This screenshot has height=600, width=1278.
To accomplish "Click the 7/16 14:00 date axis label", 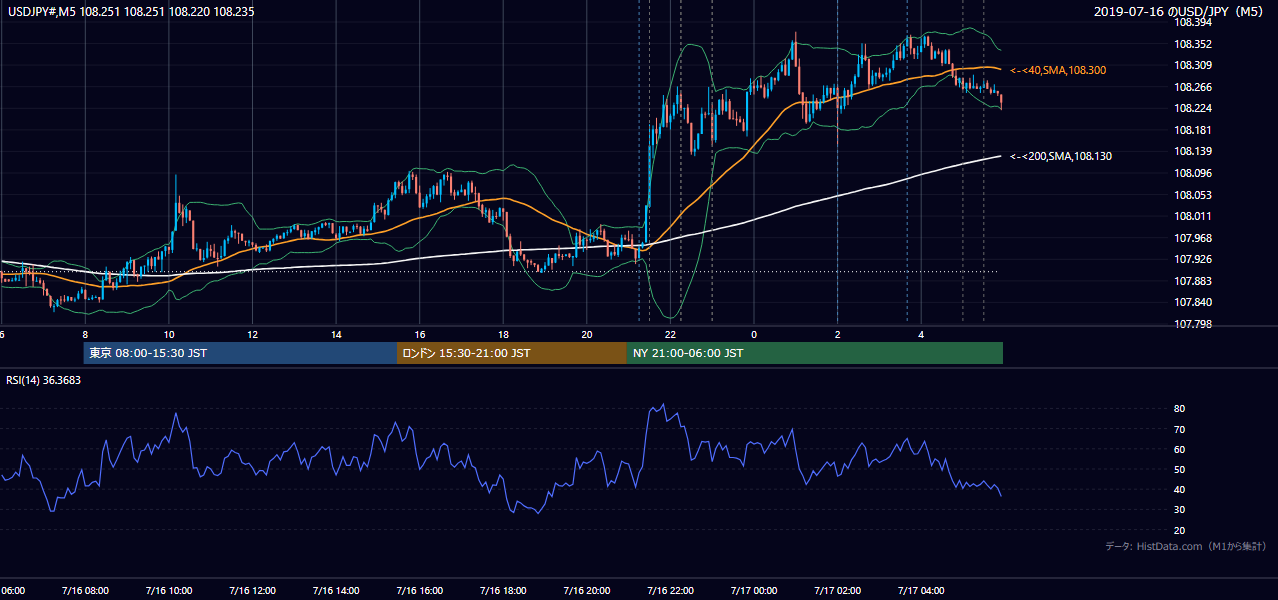I will (336, 590).
